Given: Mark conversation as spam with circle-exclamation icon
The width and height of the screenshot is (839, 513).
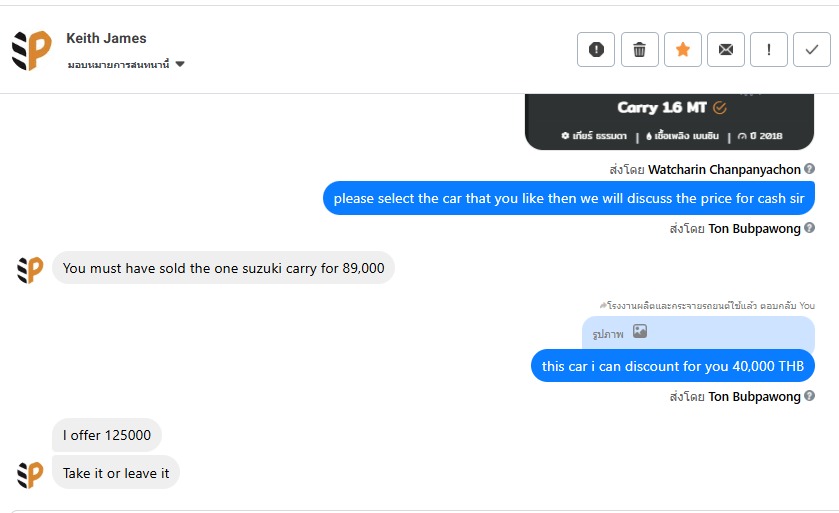Looking at the screenshot, I should pos(596,49).
